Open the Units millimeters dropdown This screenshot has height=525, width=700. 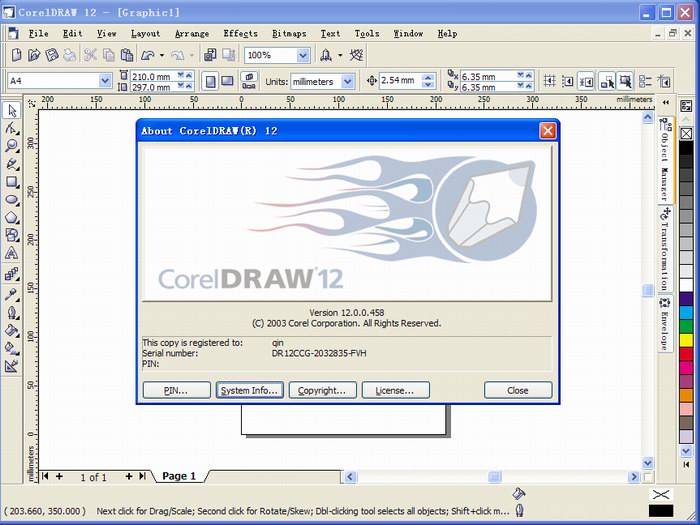347,81
